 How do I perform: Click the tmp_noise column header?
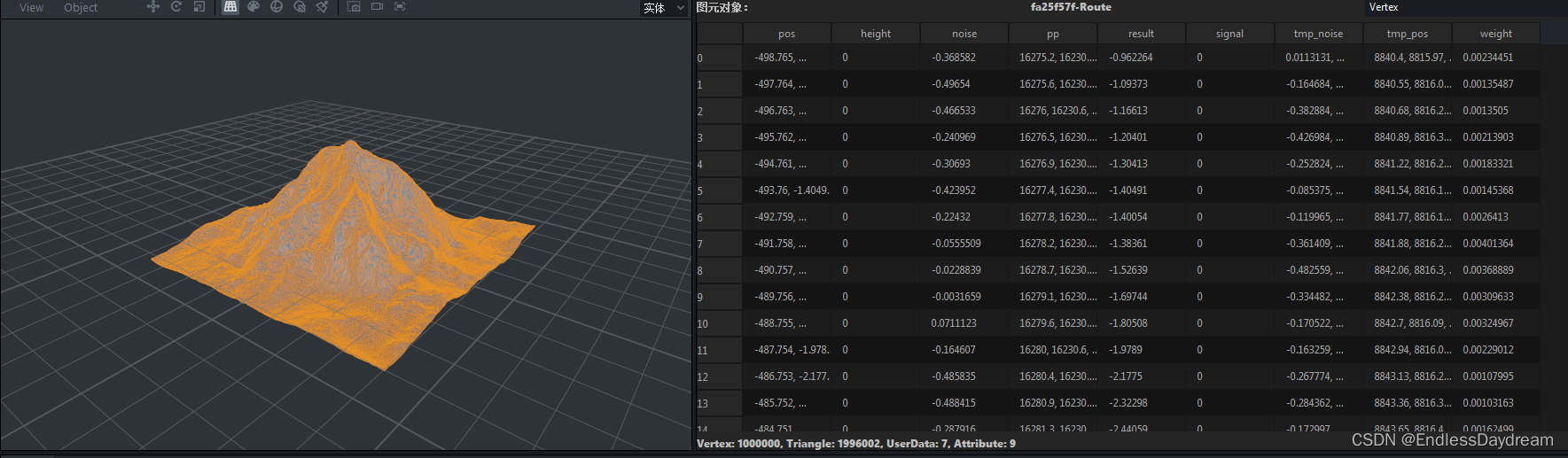pos(1319,34)
